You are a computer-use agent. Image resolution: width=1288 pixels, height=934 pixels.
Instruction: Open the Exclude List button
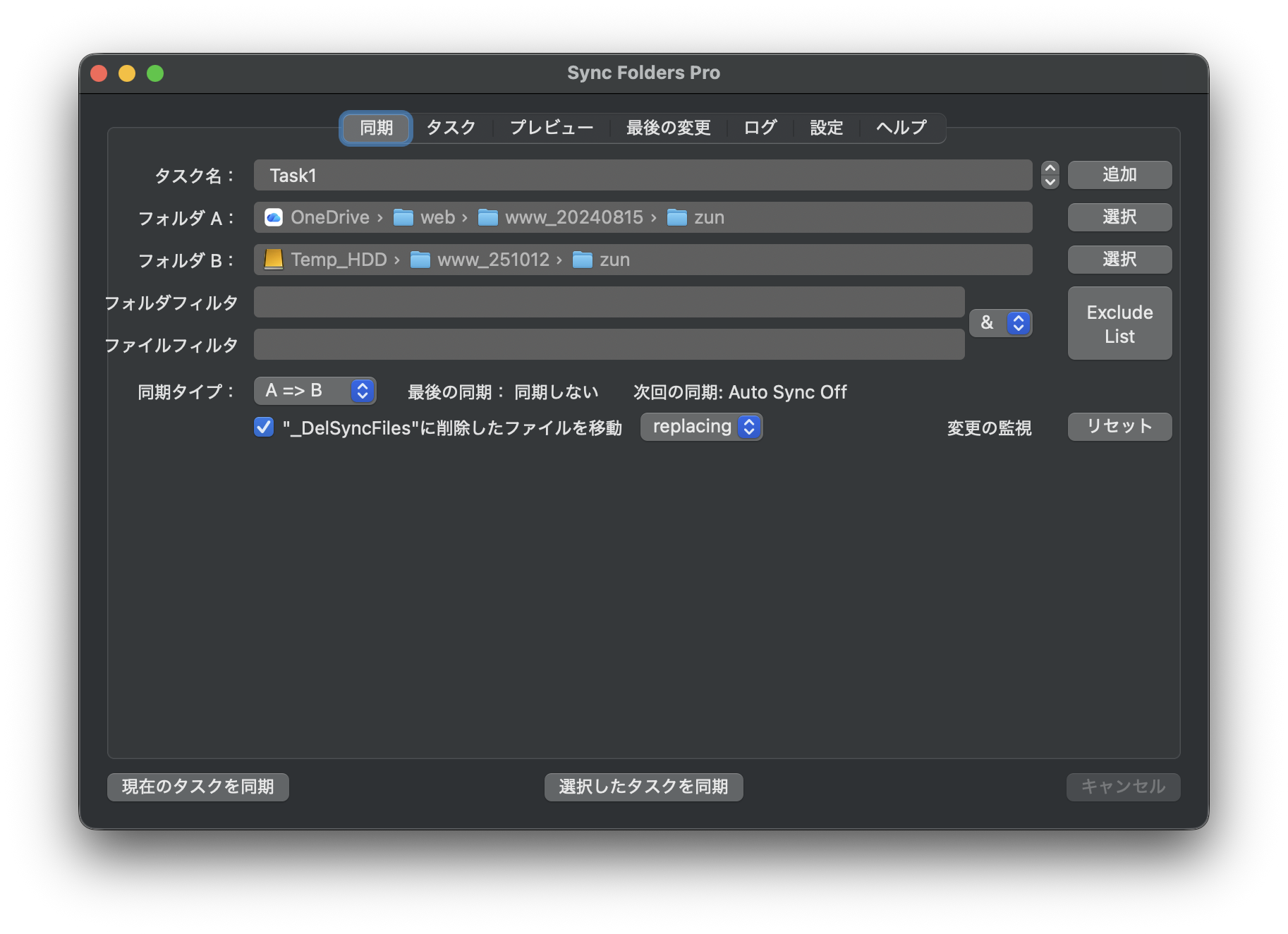click(1119, 324)
